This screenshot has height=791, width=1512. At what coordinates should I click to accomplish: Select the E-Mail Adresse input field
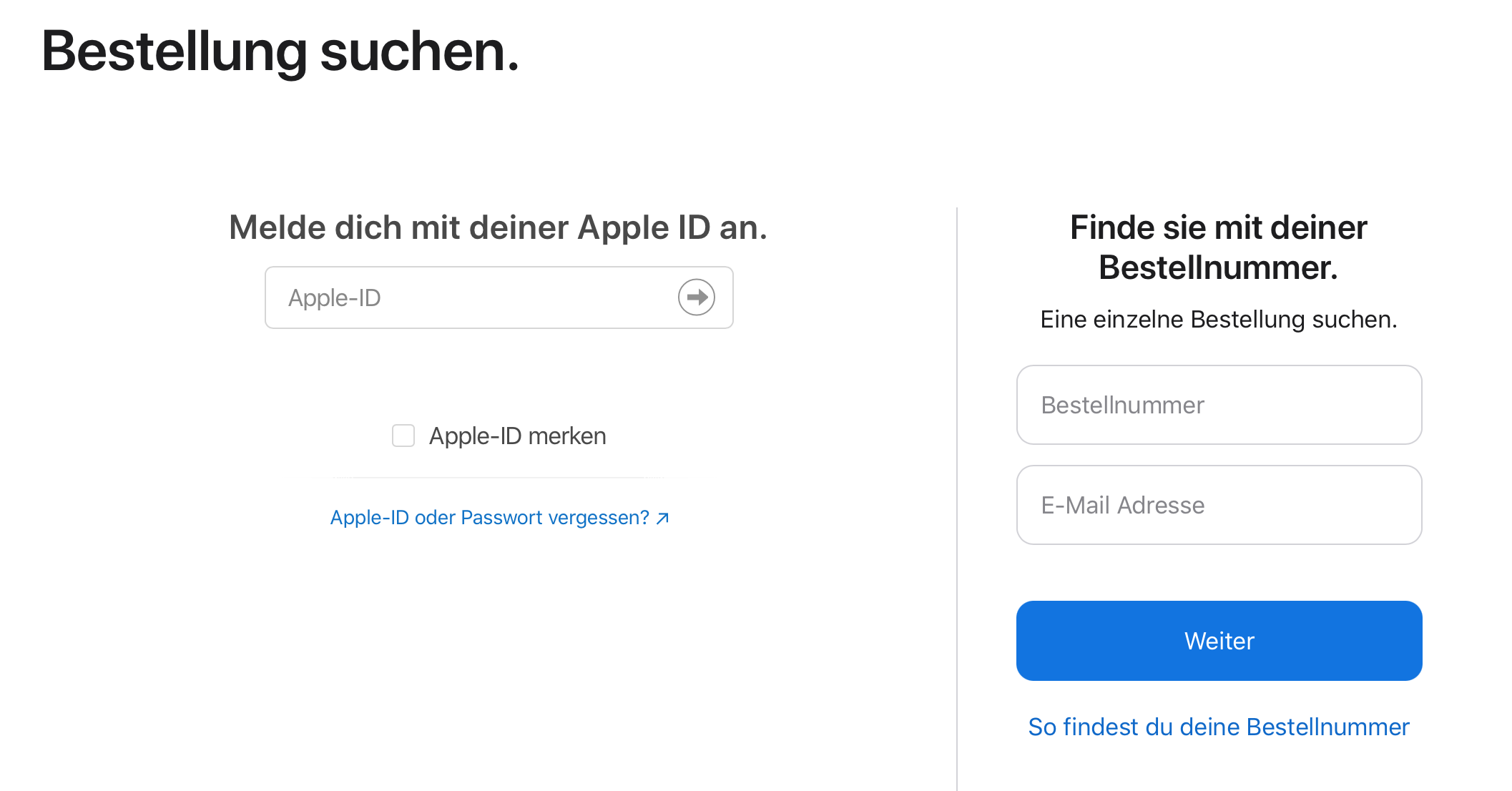coord(1218,505)
